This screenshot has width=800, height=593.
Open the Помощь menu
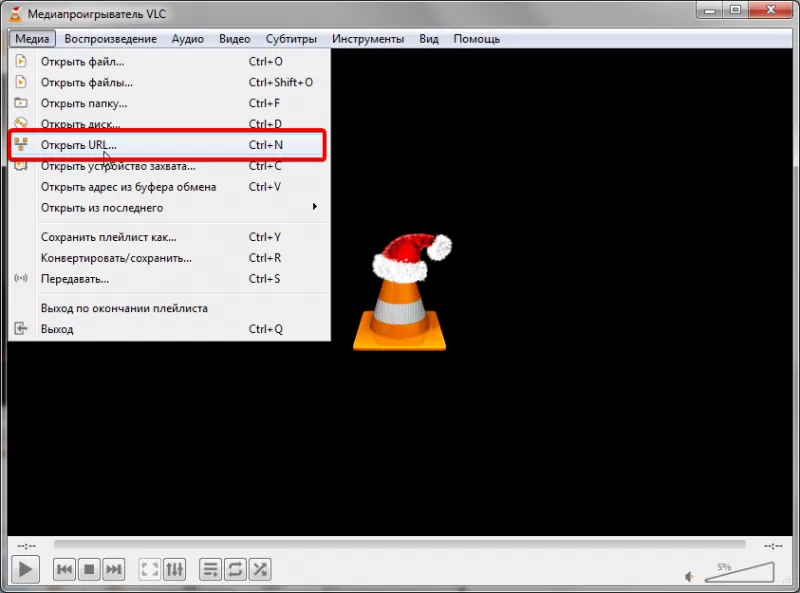(x=477, y=39)
